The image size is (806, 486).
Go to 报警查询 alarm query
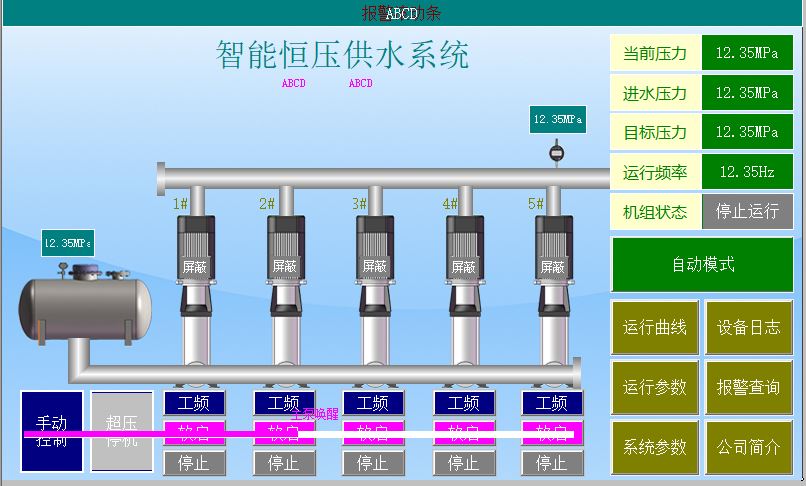748,387
